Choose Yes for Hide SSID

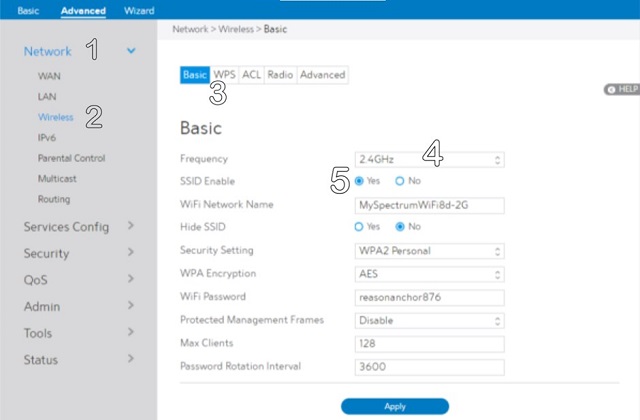click(x=360, y=227)
